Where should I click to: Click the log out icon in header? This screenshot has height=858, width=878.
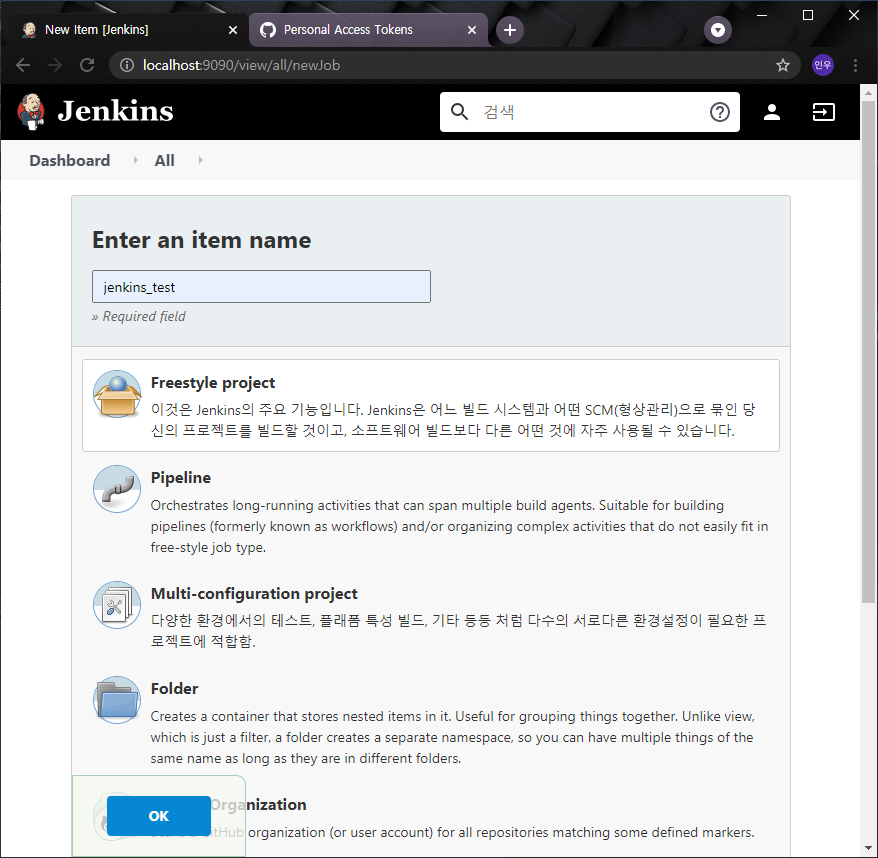[823, 112]
